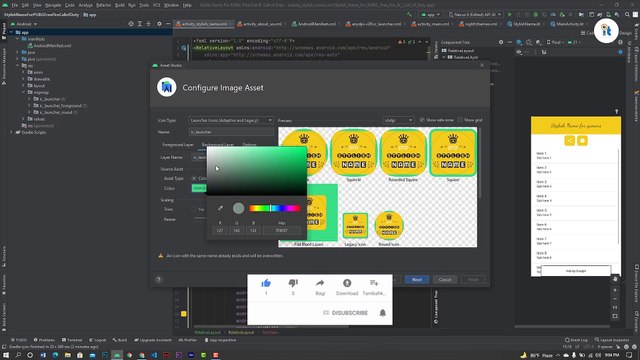Open the xhdpi preview density dropdown
The image size is (640, 360).
pyautogui.click(x=398, y=120)
